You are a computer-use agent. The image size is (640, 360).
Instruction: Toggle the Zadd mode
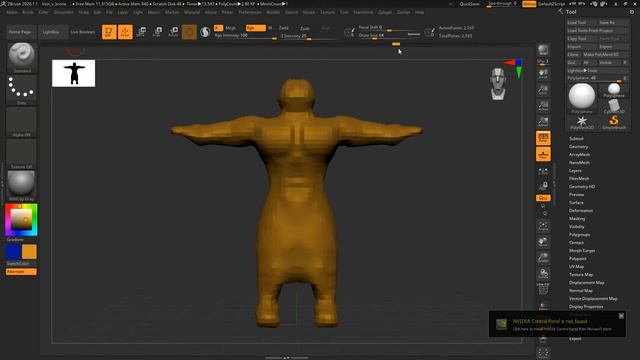point(284,28)
